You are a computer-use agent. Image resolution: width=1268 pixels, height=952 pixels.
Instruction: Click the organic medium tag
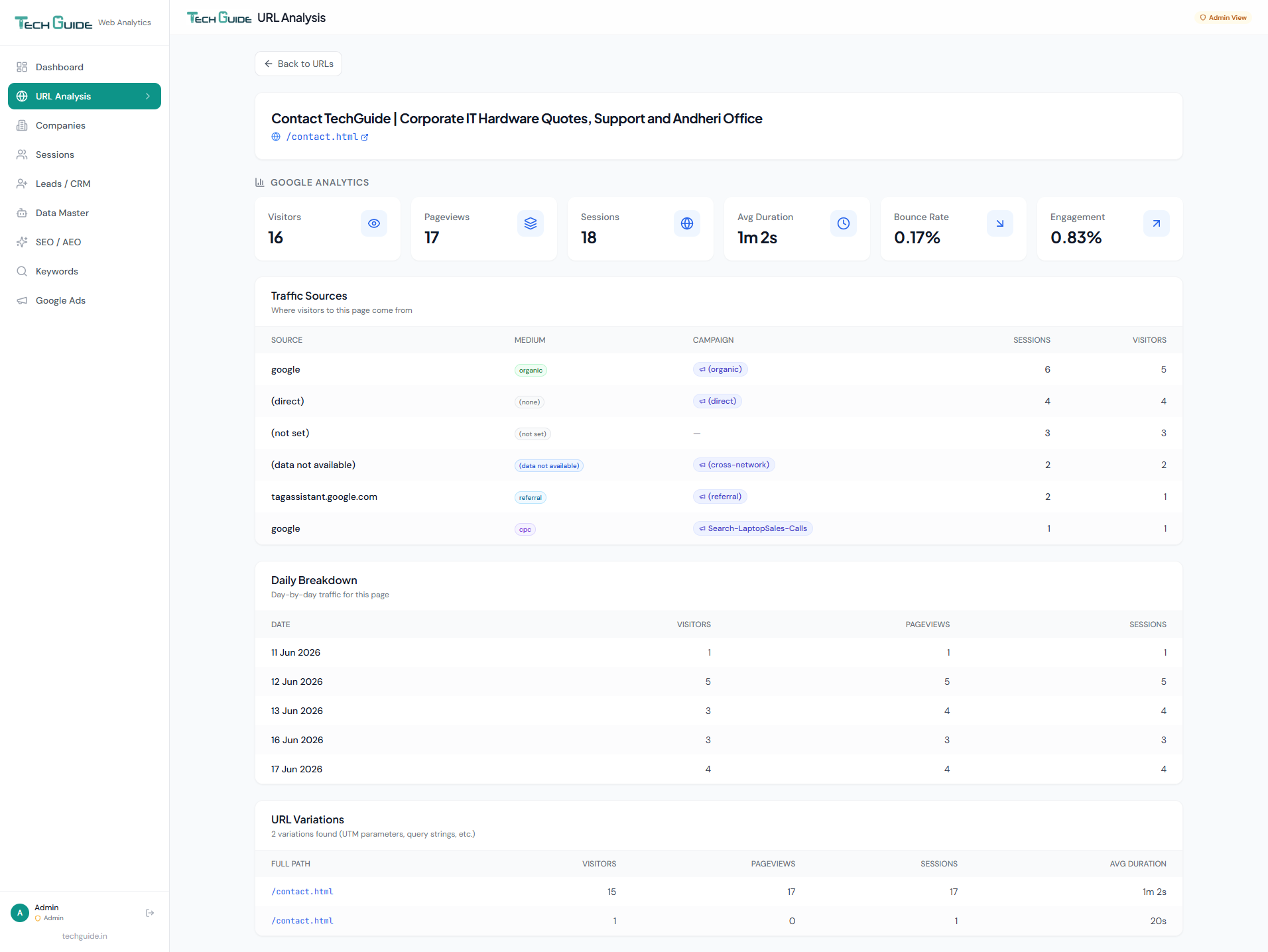coord(531,371)
